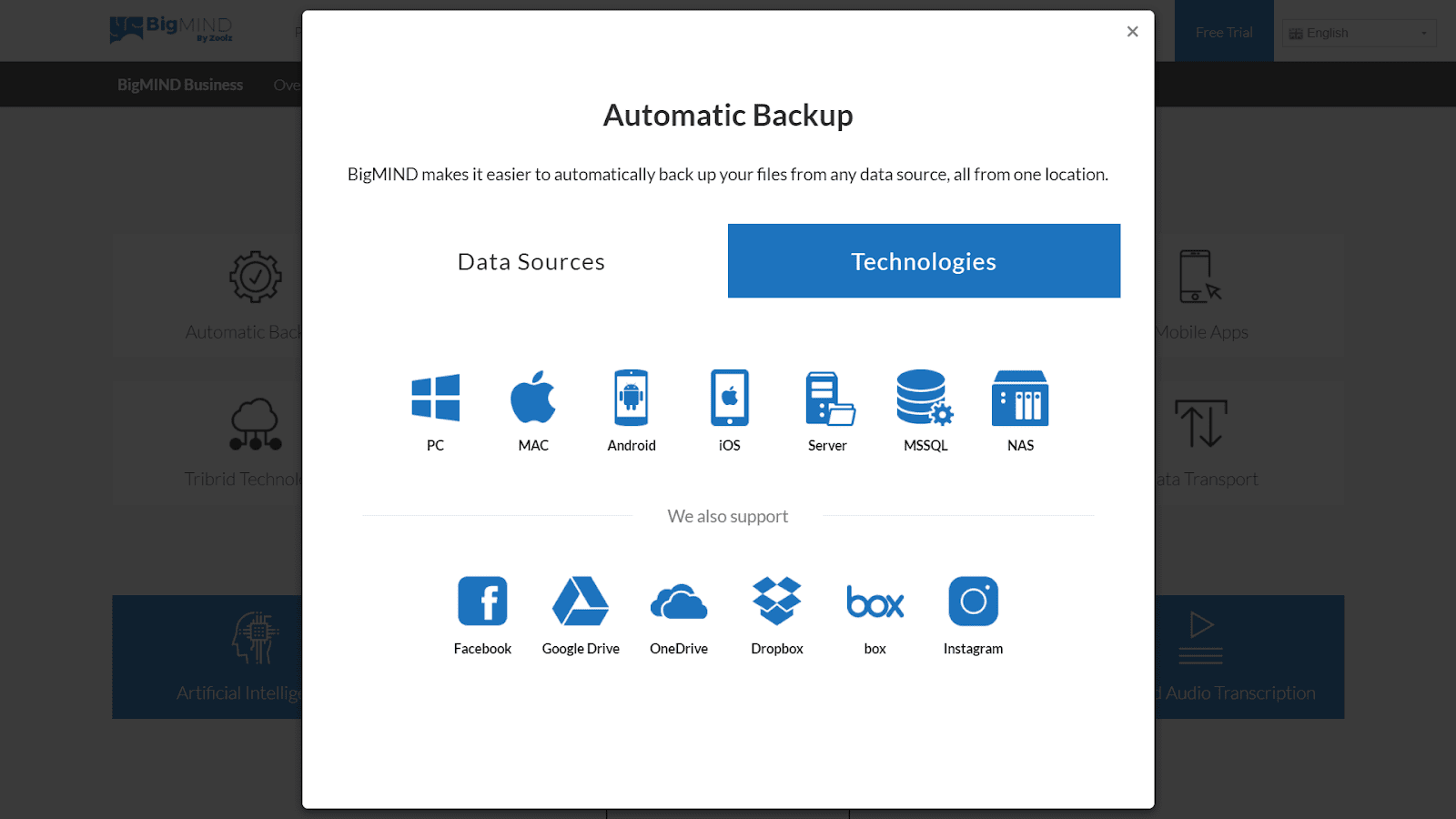Select the iOS device icon
Screen dimensions: 1456x819
pos(730,398)
